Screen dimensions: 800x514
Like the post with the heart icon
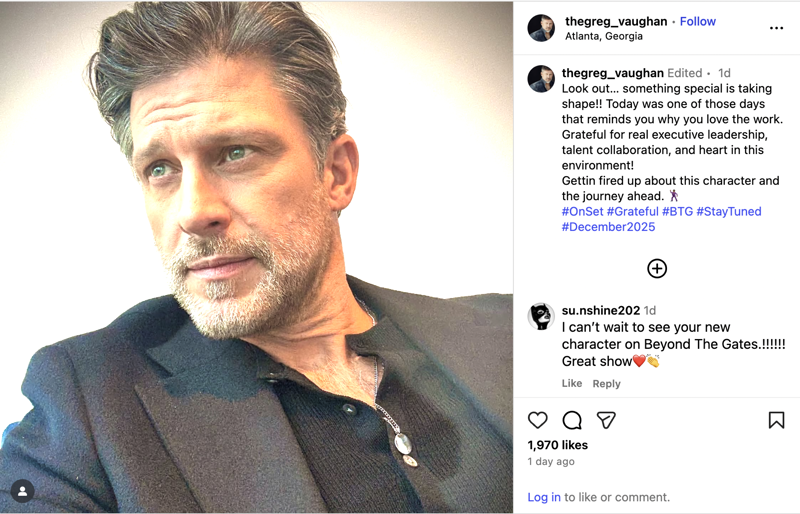click(538, 420)
